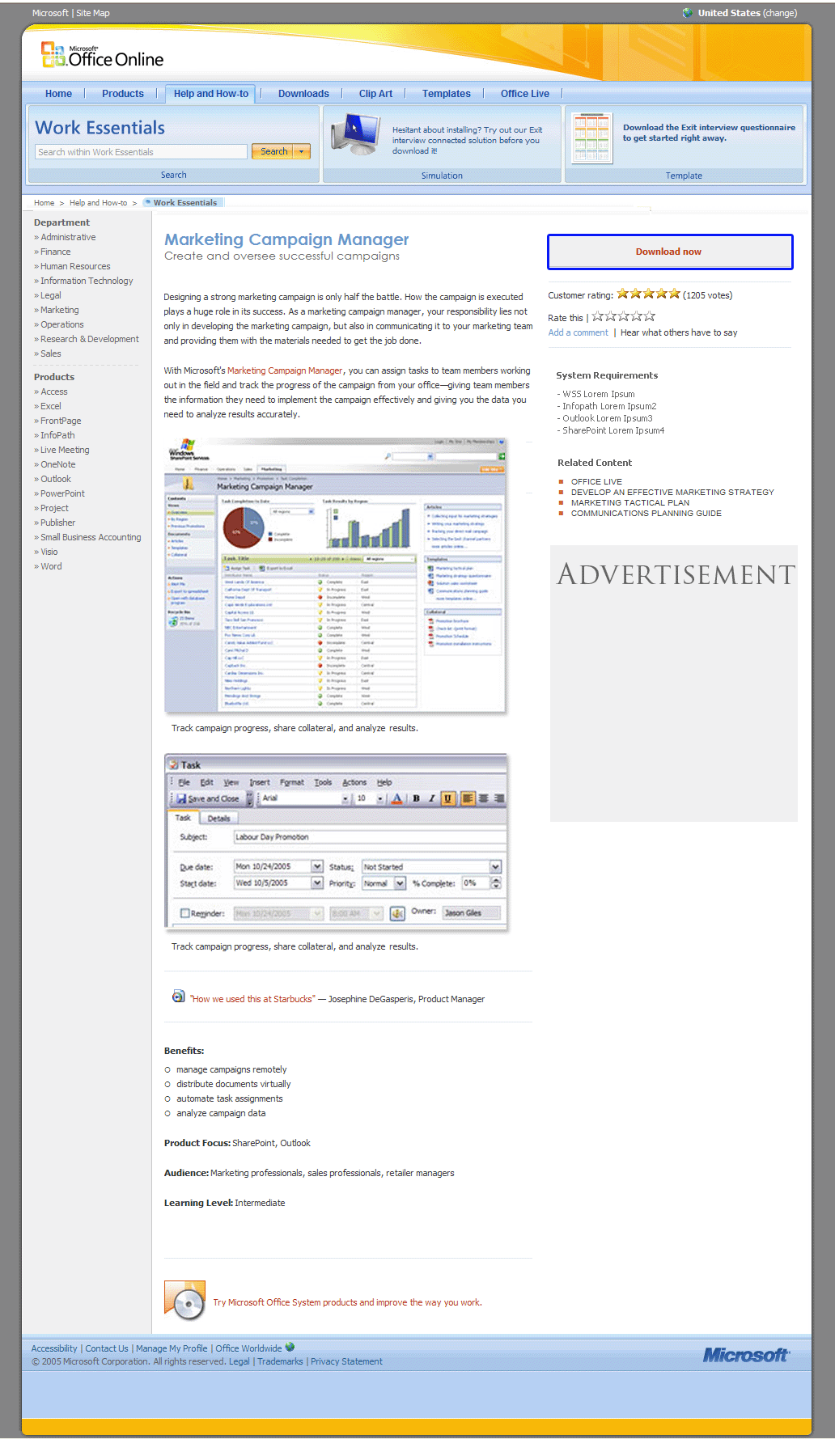Open the Clip Art tab
This screenshot has height=1456, width=835.
click(x=375, y=94)
